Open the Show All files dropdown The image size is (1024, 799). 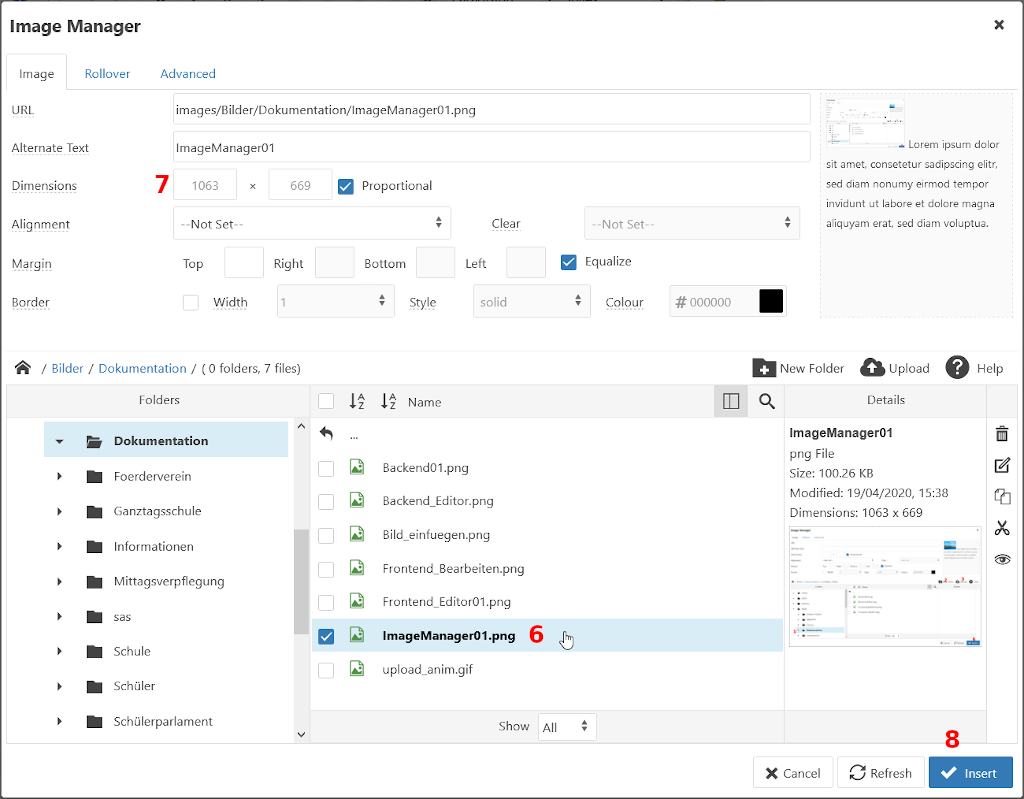[567, 726]
